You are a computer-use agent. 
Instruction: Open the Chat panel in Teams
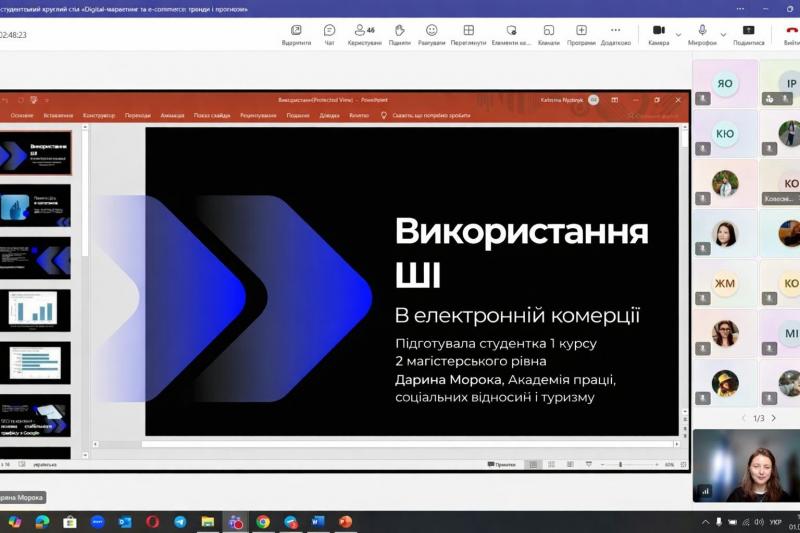coord(329,34)
